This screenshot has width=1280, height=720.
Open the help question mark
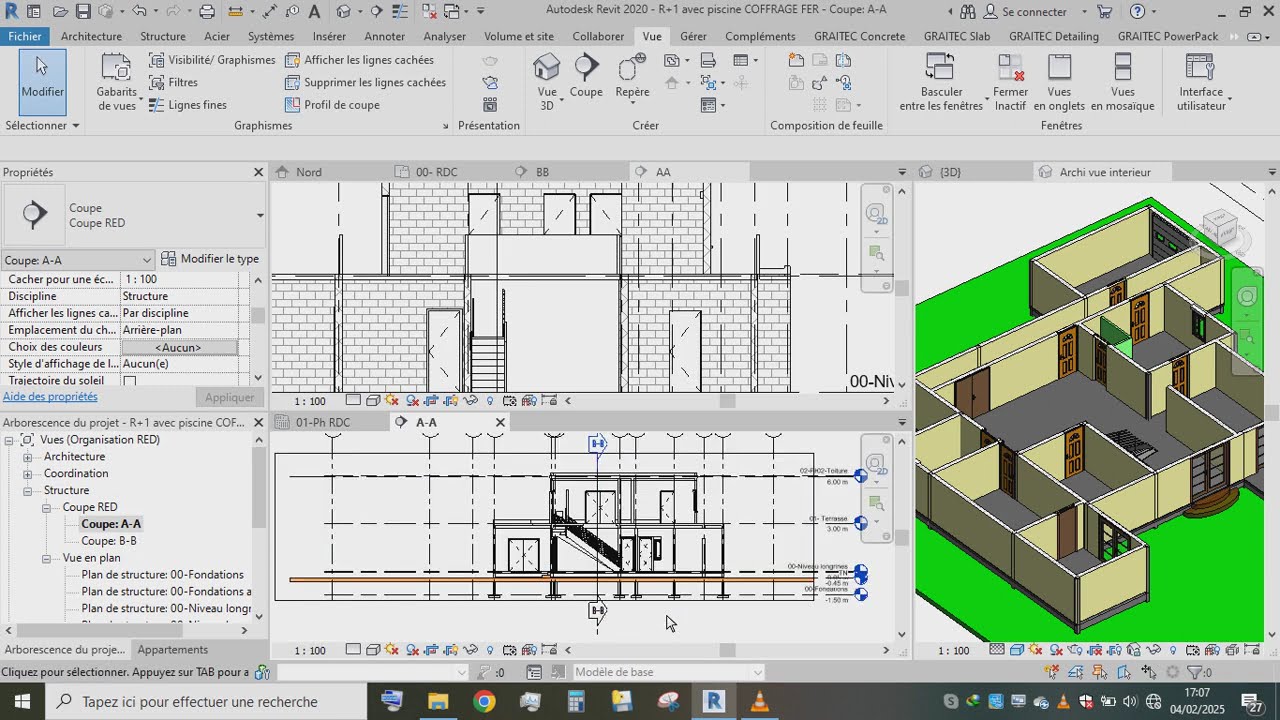(x=1137, y=11)
